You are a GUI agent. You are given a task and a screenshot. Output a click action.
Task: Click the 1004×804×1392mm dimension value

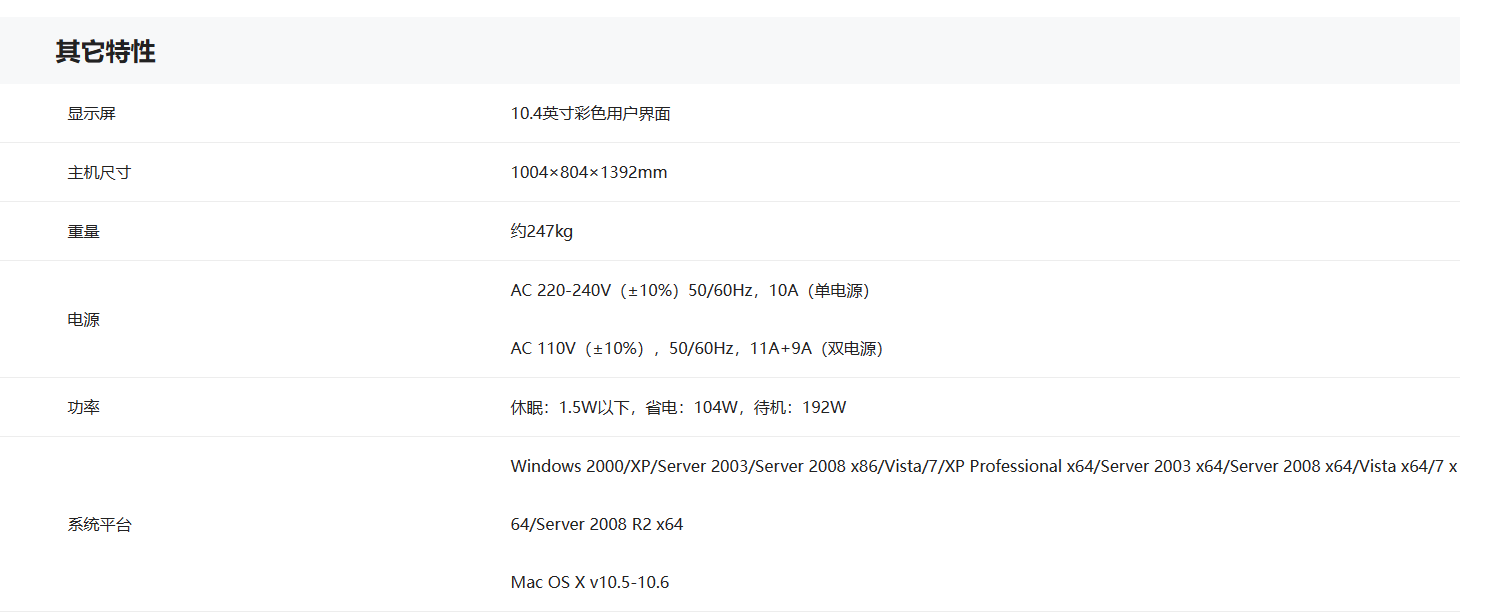[x=588, y=173]
